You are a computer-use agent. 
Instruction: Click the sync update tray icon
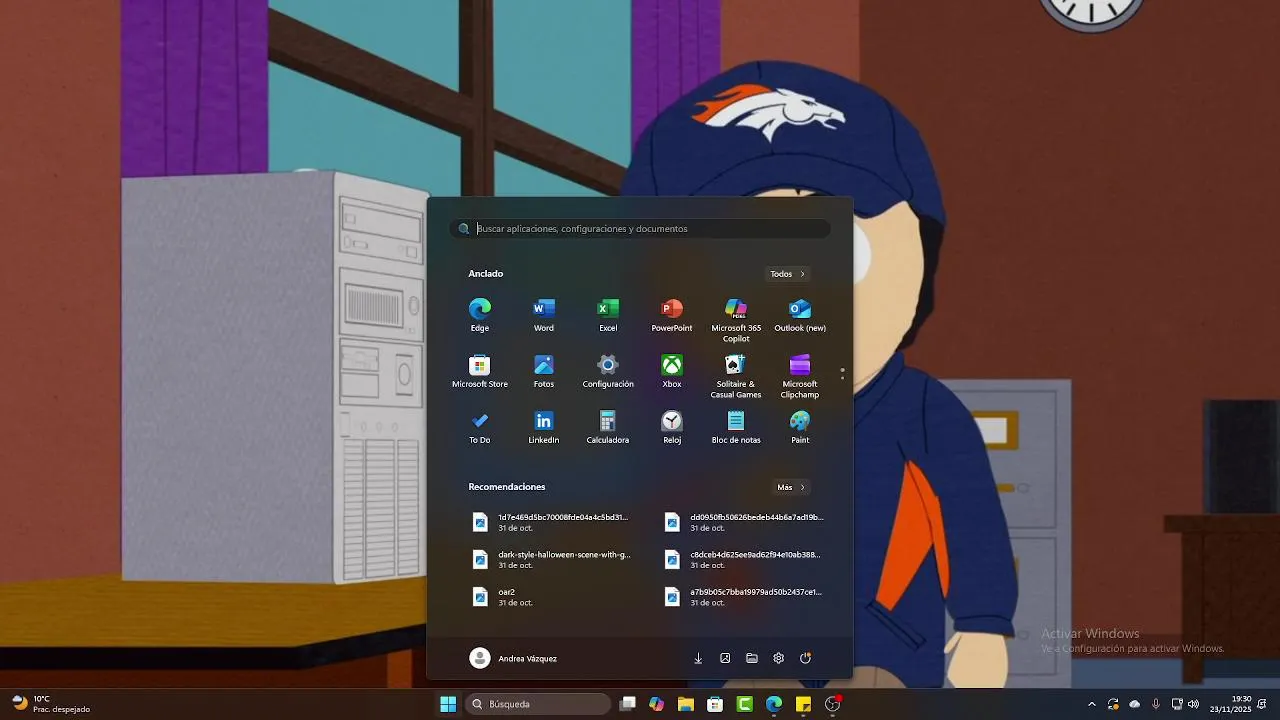(x=1113, y=704)
